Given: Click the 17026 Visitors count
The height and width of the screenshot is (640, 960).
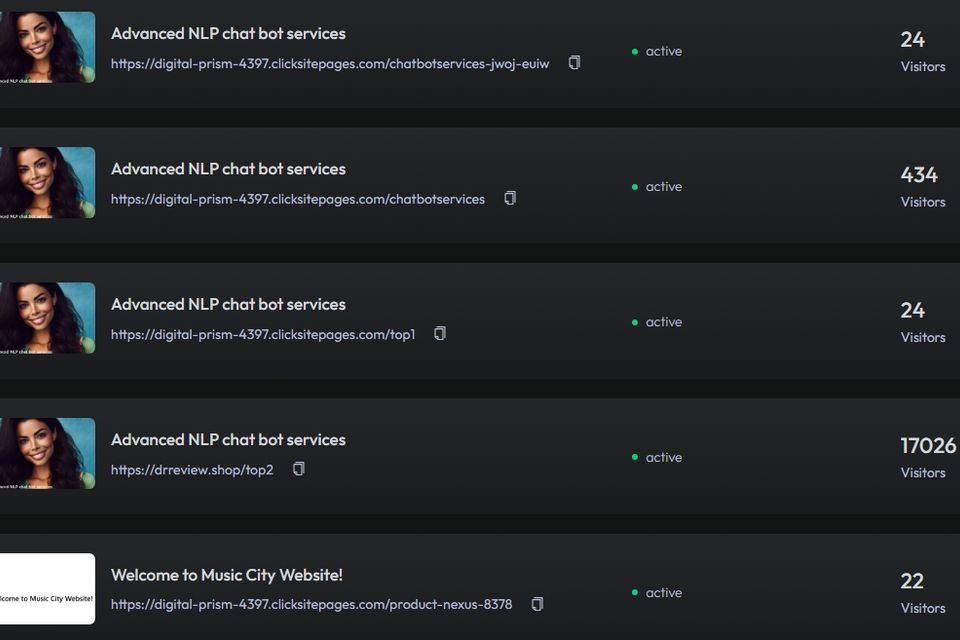Looking at the screenshot, I should [x=927, y=456].
